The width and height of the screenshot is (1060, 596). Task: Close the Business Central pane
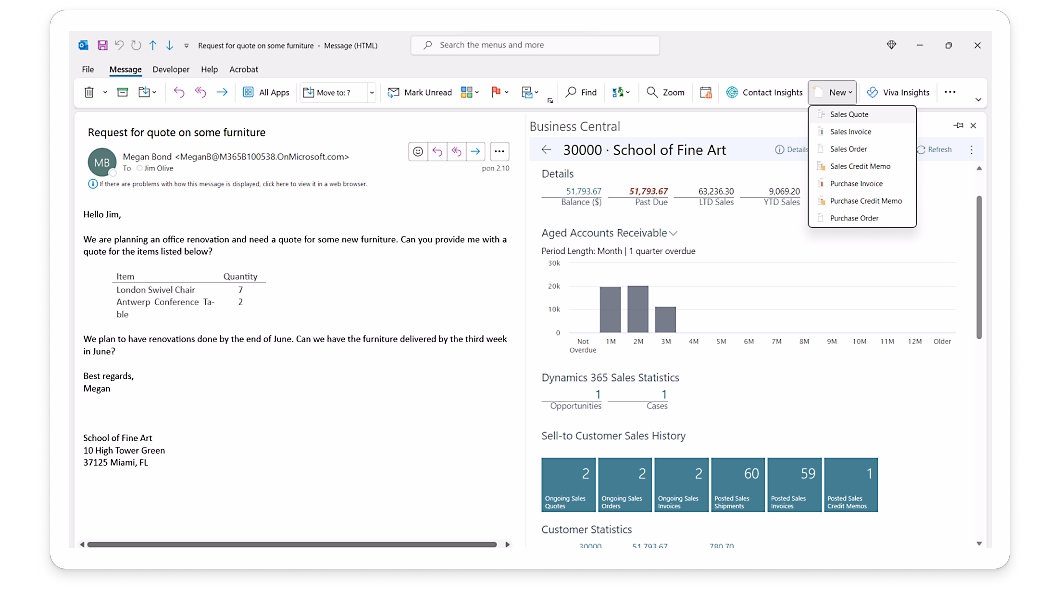click(973, 126)
